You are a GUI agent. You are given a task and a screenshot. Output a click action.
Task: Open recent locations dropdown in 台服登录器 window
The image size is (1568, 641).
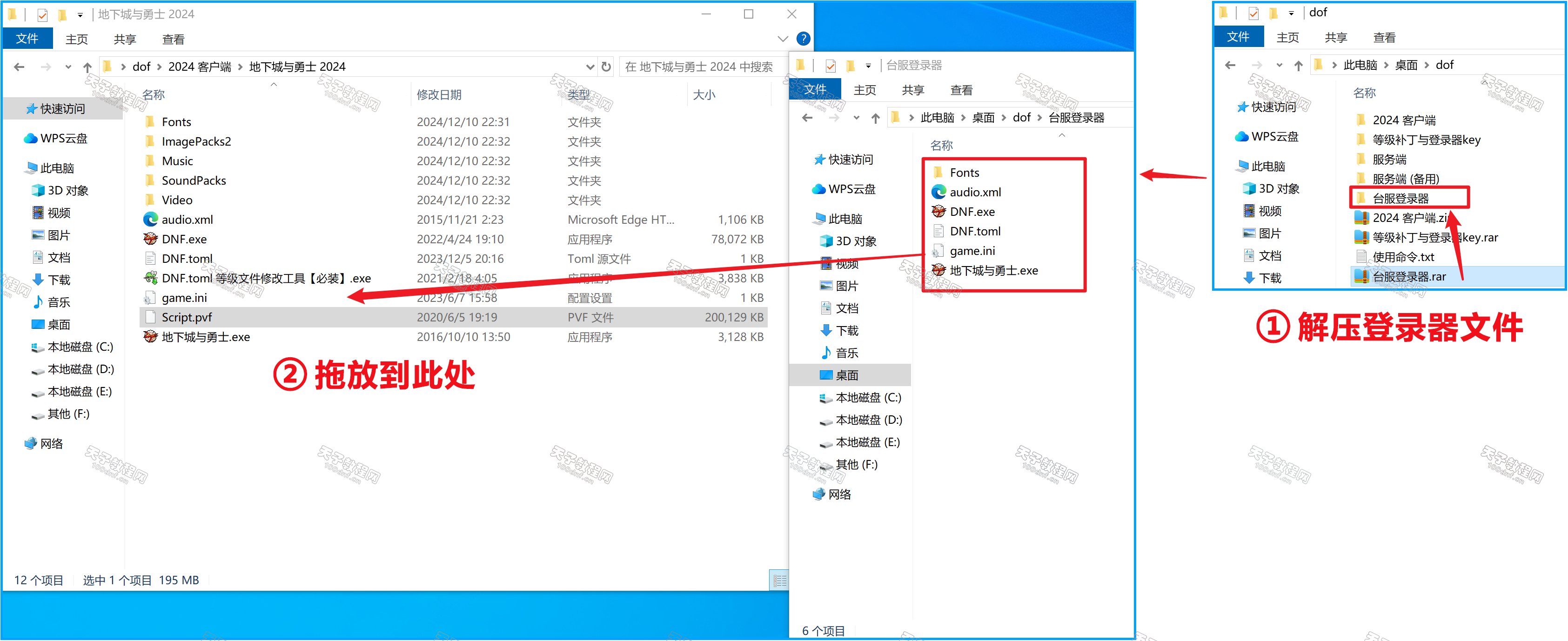tap(856, 118)
